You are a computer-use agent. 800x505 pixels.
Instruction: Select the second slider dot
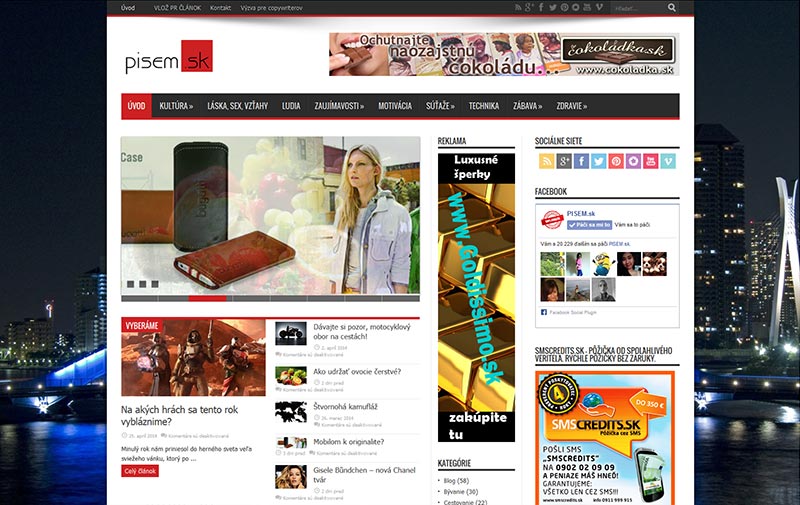tap(143, 284)
